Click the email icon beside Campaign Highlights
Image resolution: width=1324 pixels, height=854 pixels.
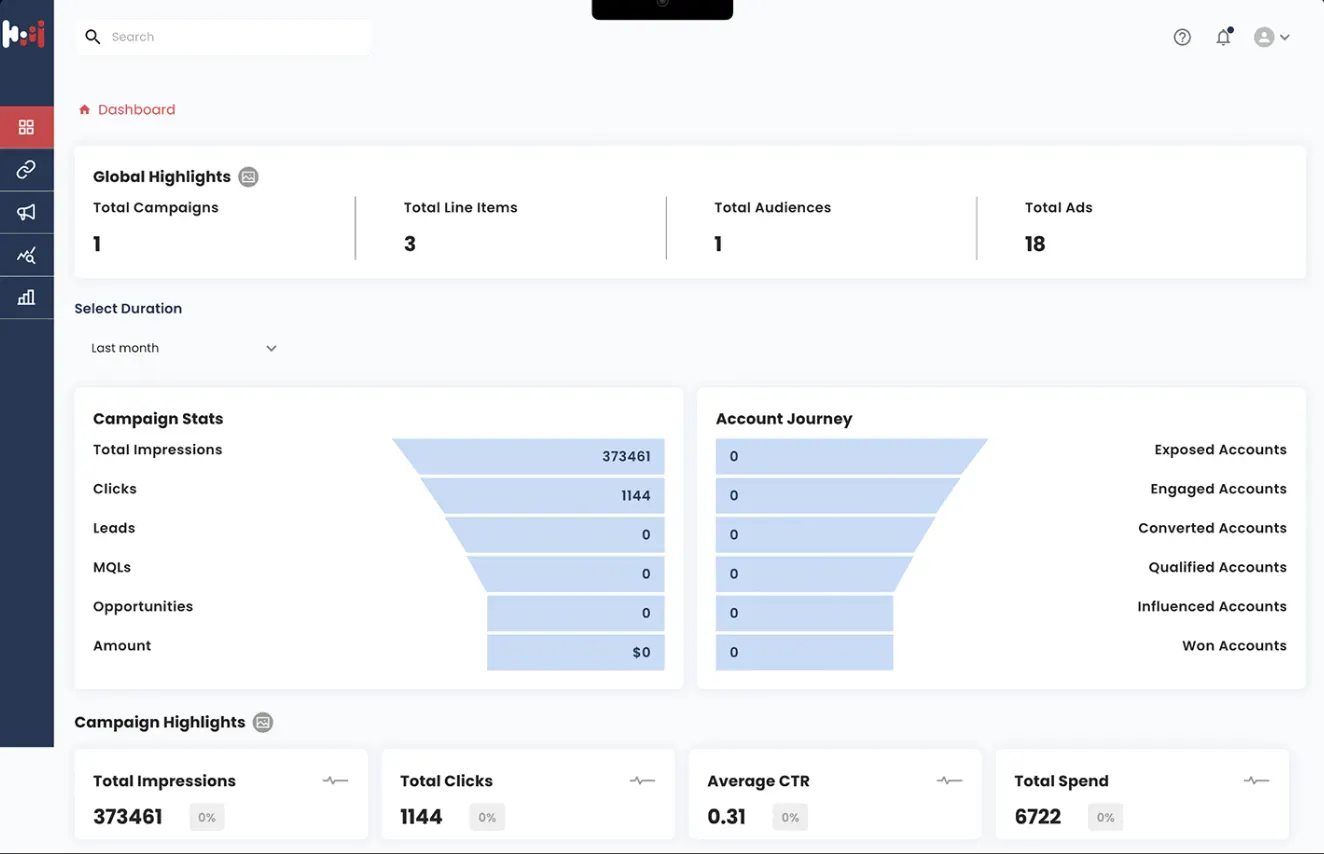pos(262,722)
